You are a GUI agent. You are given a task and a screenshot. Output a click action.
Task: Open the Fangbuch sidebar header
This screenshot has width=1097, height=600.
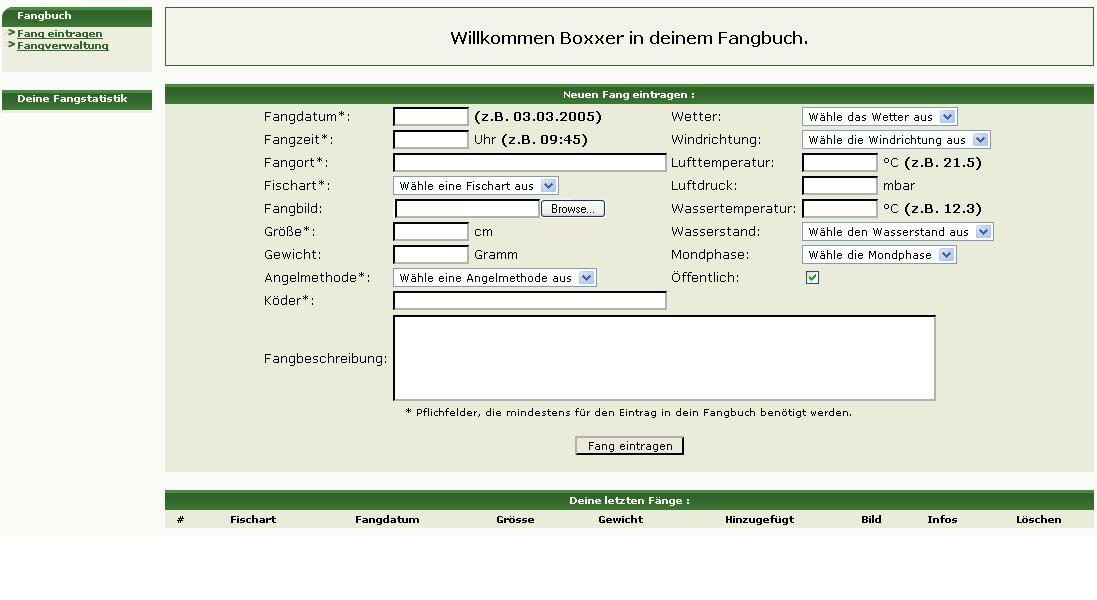44,16
